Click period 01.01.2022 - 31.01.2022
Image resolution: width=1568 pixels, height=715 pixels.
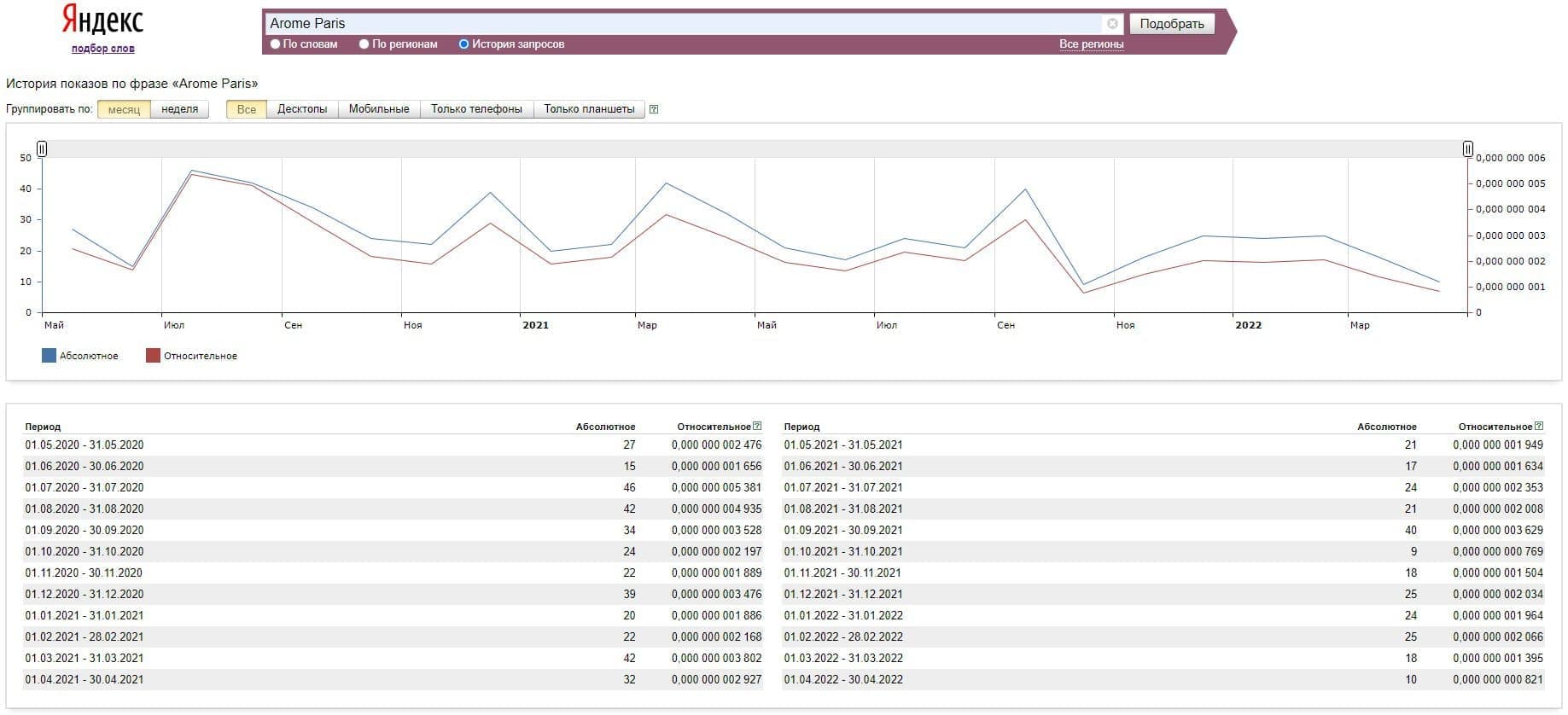pyautogui.click(x=843, y=616)
